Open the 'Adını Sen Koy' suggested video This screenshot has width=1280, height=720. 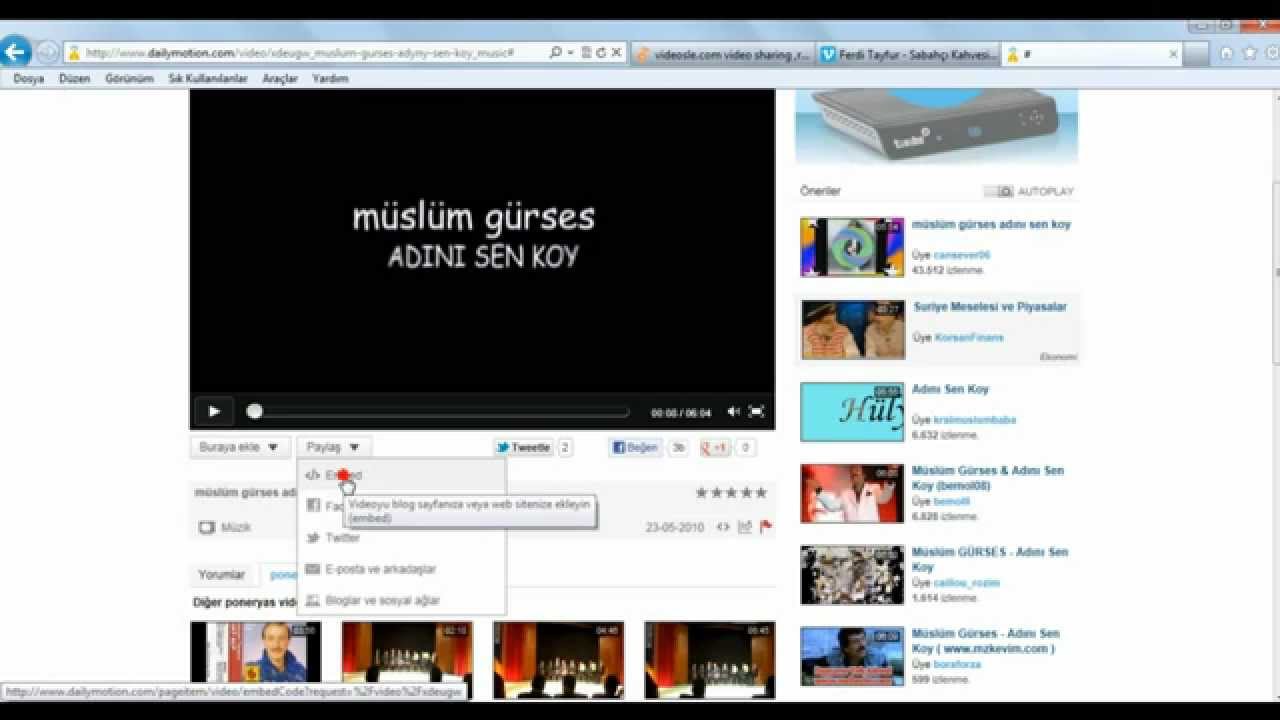tap(950, 389)
